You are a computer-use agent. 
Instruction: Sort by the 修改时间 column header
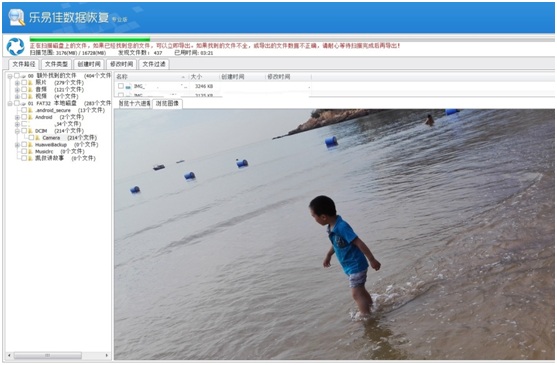(288, 77)
